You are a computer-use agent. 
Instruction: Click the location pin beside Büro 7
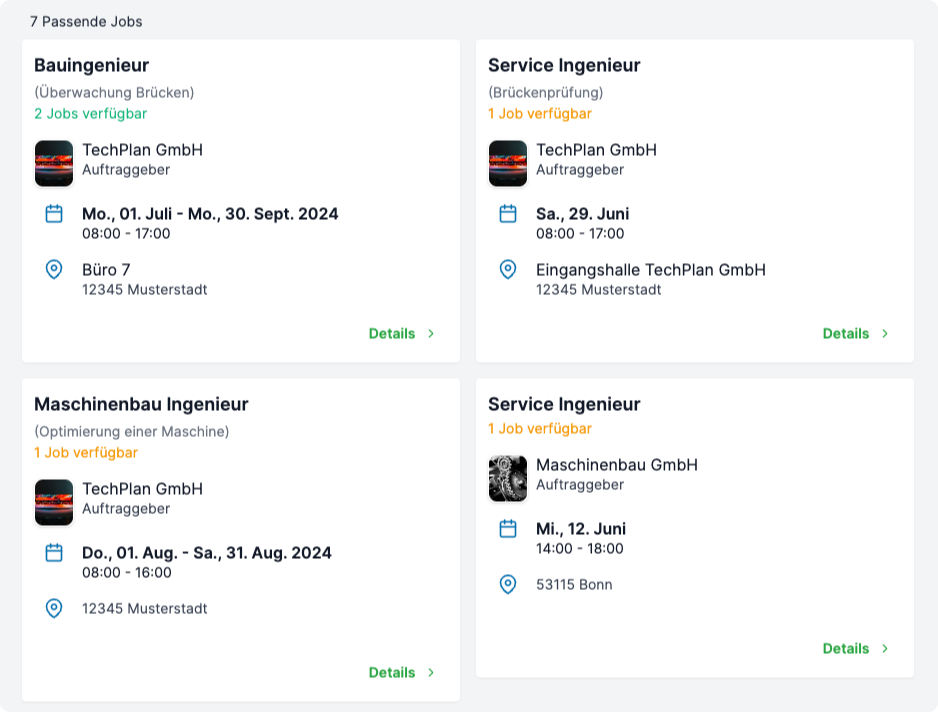click(54, 270)
